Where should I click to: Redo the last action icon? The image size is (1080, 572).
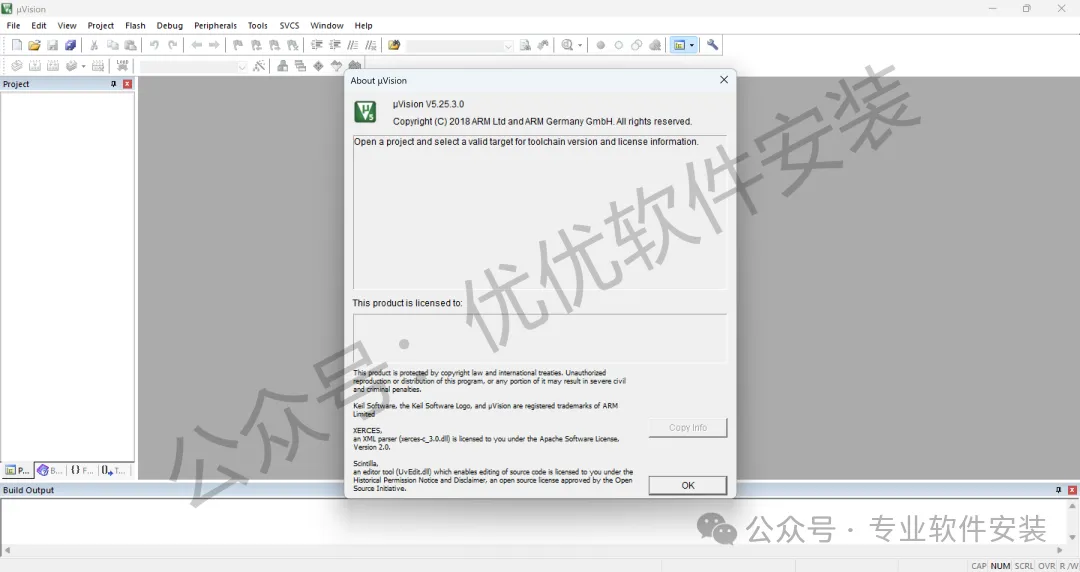[x=172, y=45]
